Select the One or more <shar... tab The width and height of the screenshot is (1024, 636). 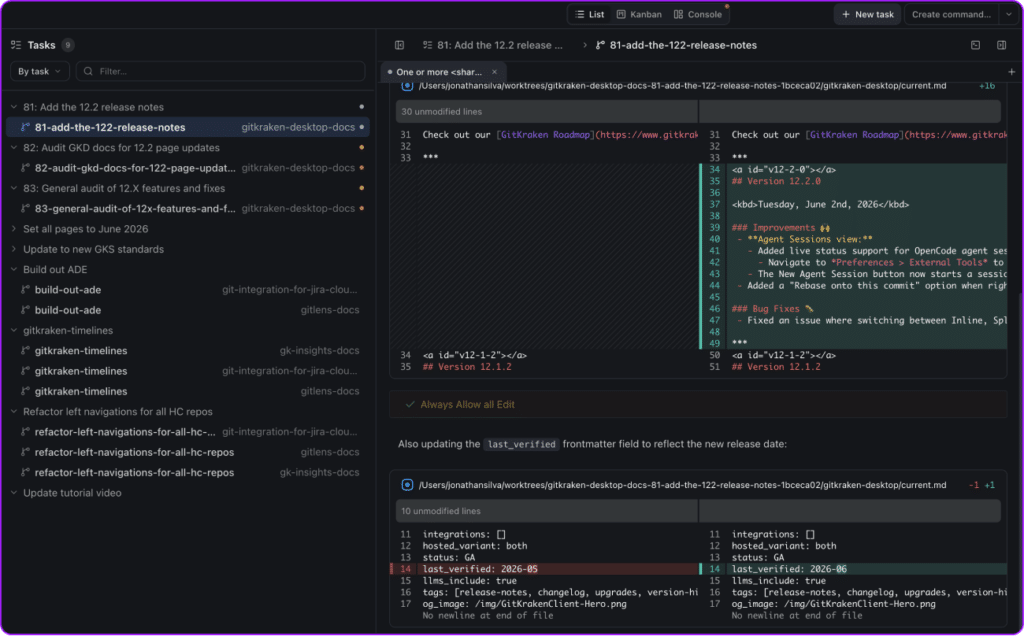click(439, 72)
